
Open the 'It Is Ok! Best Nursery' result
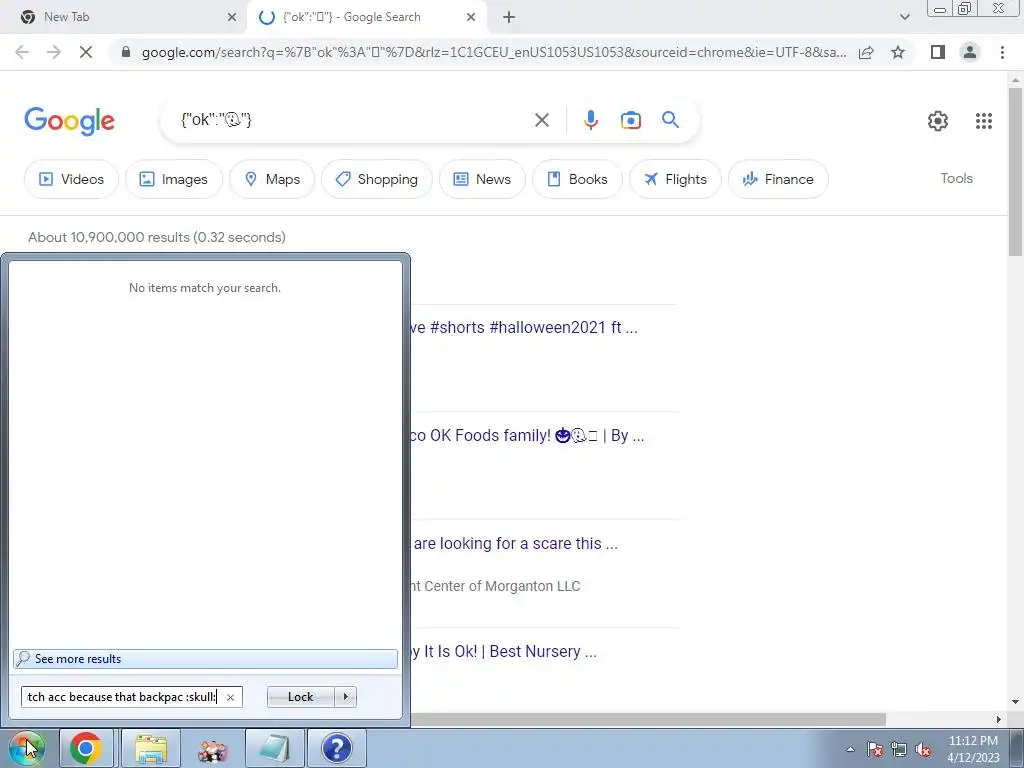[503, 651]
